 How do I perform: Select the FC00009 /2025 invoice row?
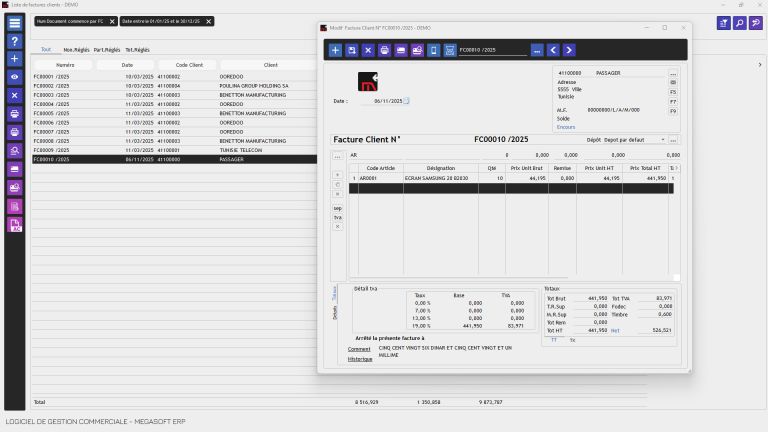pos(174,150)
